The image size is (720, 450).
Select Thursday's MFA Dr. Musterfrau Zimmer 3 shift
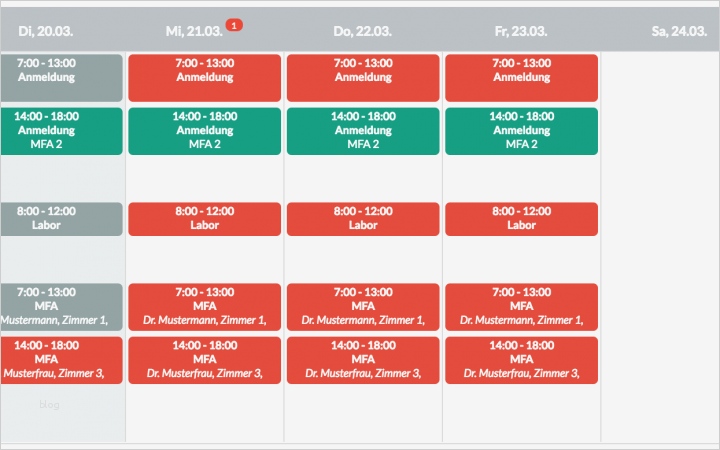click(x=363, y=360)
